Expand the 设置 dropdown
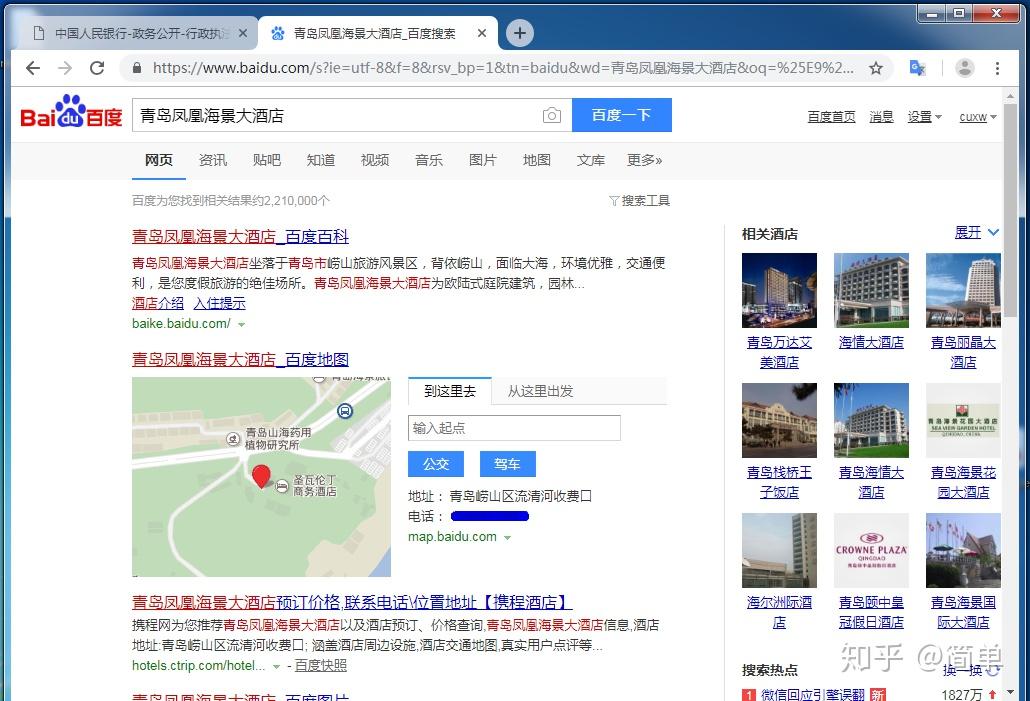Screen dimensions: 1030x701 924,116
